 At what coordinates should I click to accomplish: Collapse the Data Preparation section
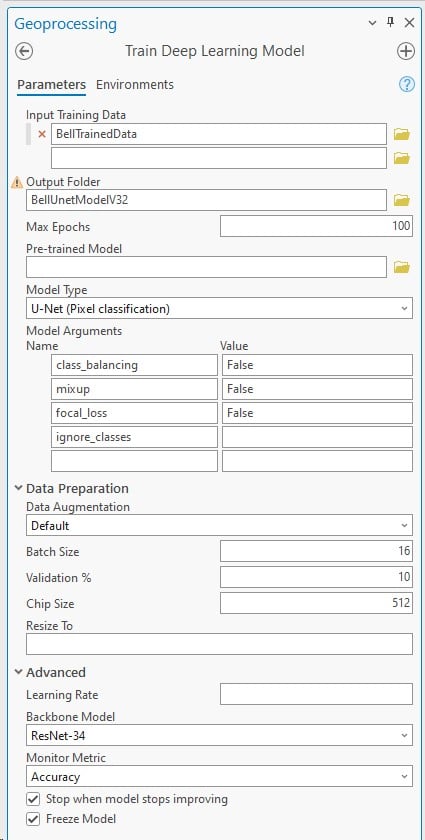(19, 488)
